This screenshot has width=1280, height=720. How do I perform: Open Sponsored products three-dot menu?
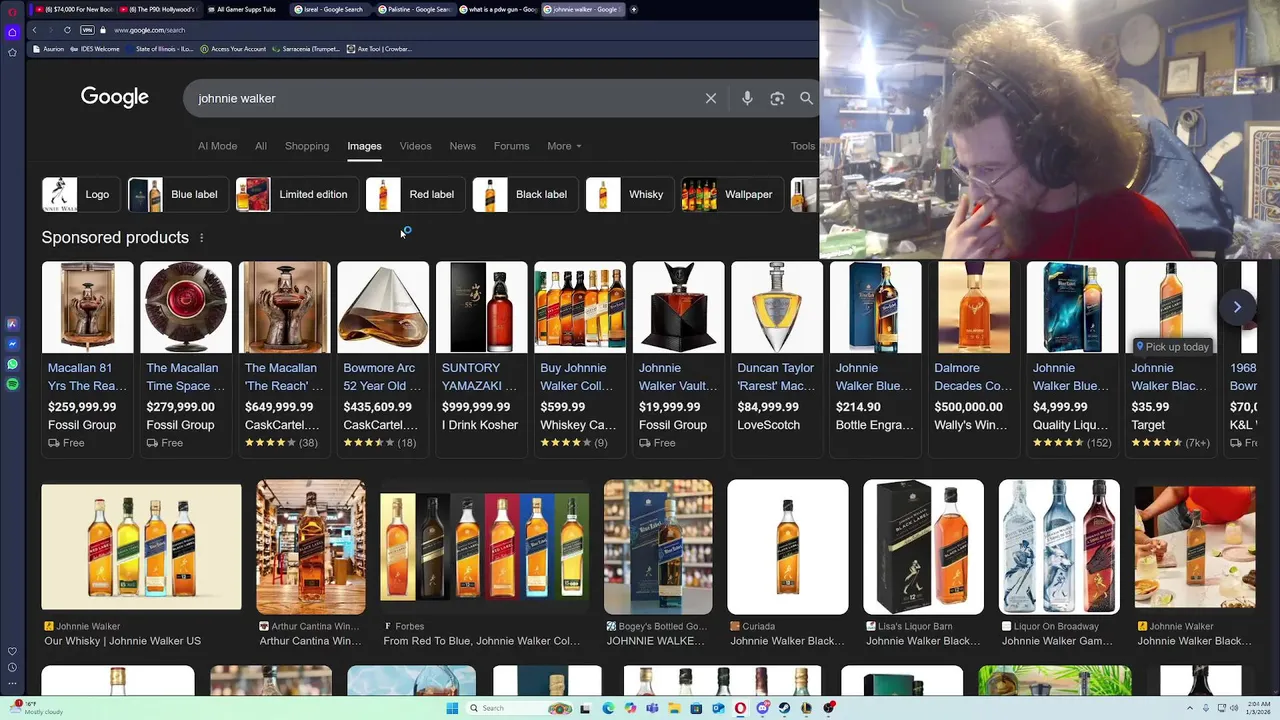point(201,238)
